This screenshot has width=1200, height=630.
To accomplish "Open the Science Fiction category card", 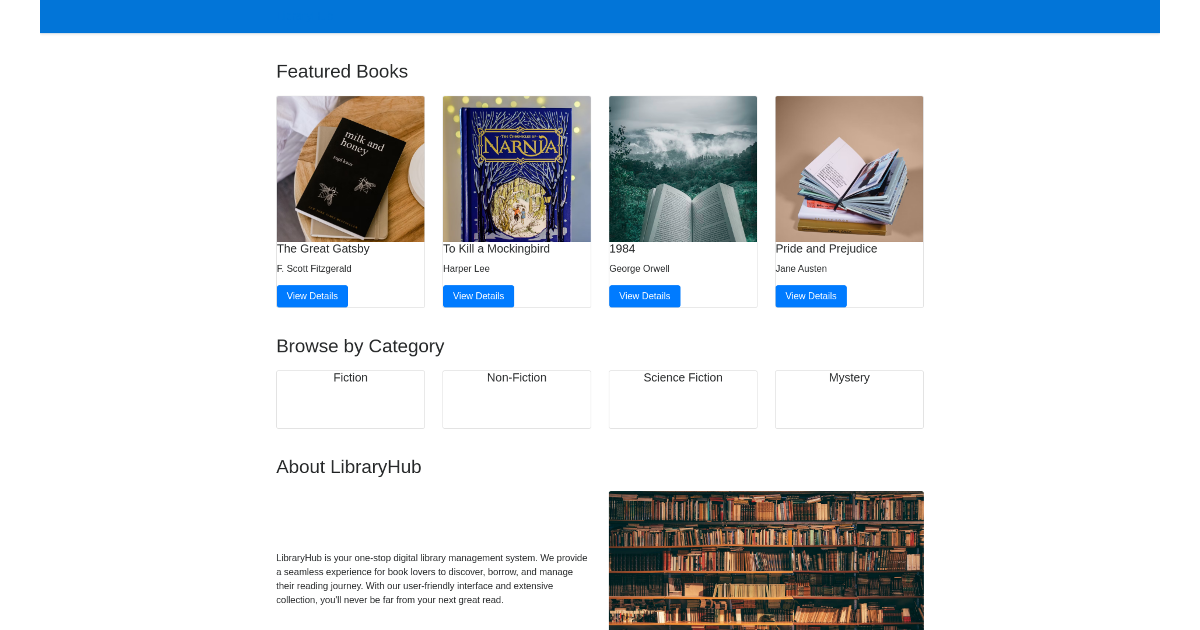I will coord(682,399).
